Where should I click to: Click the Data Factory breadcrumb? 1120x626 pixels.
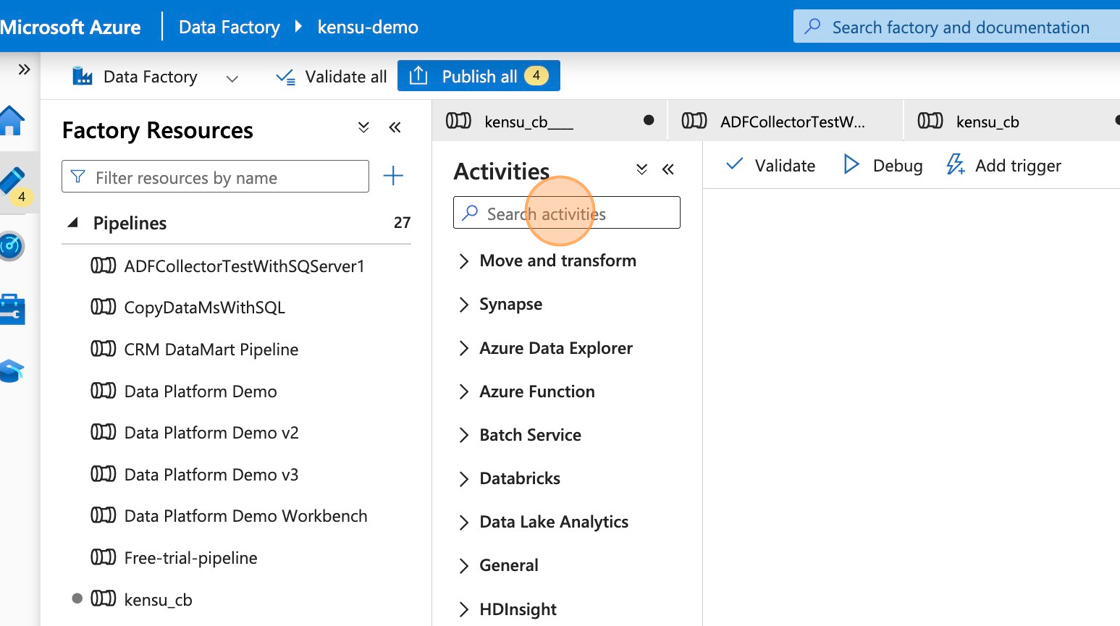pos(229,27)
